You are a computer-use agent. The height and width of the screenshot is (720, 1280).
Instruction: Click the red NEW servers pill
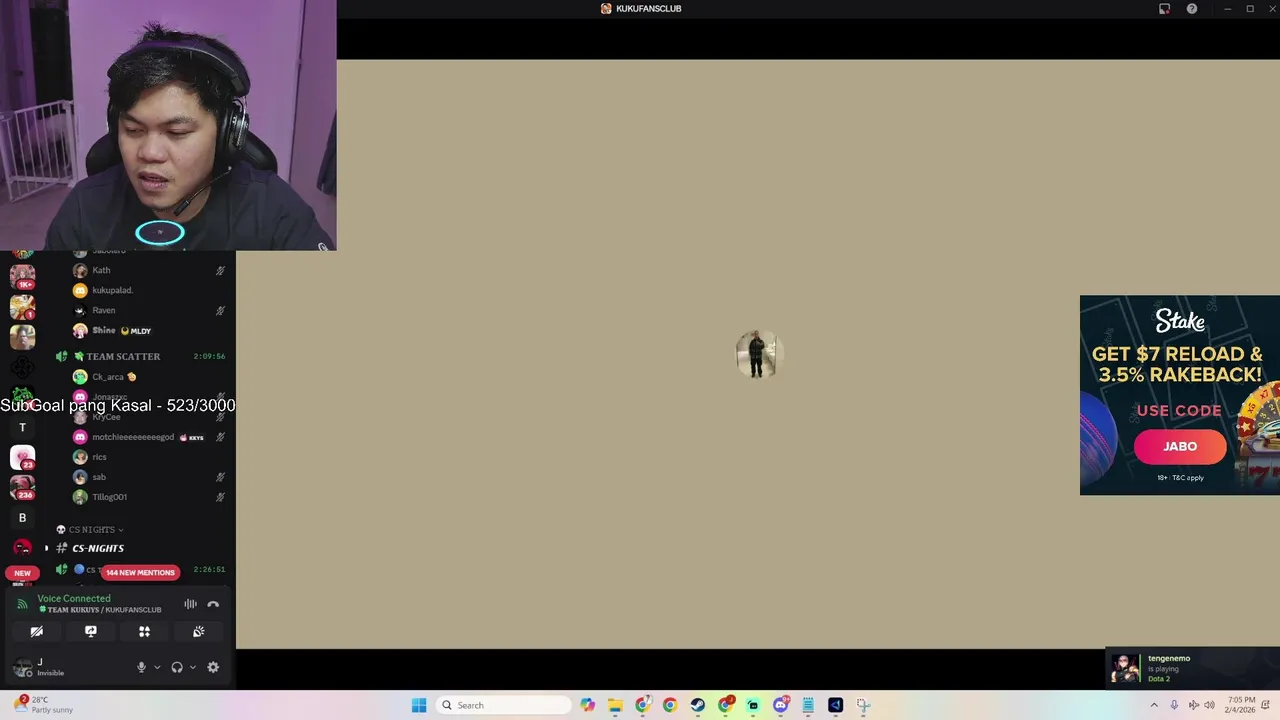[x=22, y=573]
